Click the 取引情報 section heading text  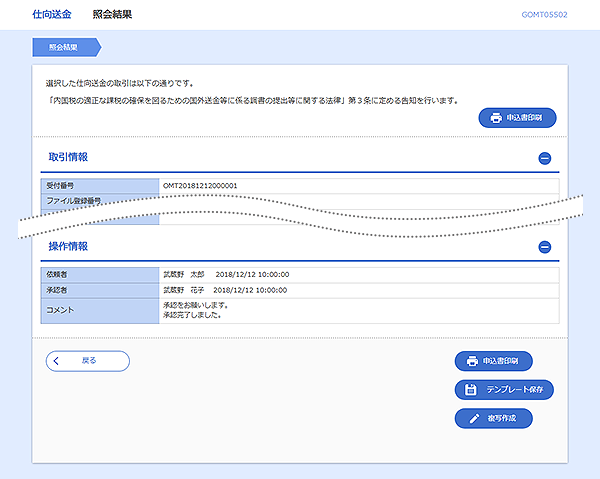[68, 157]
